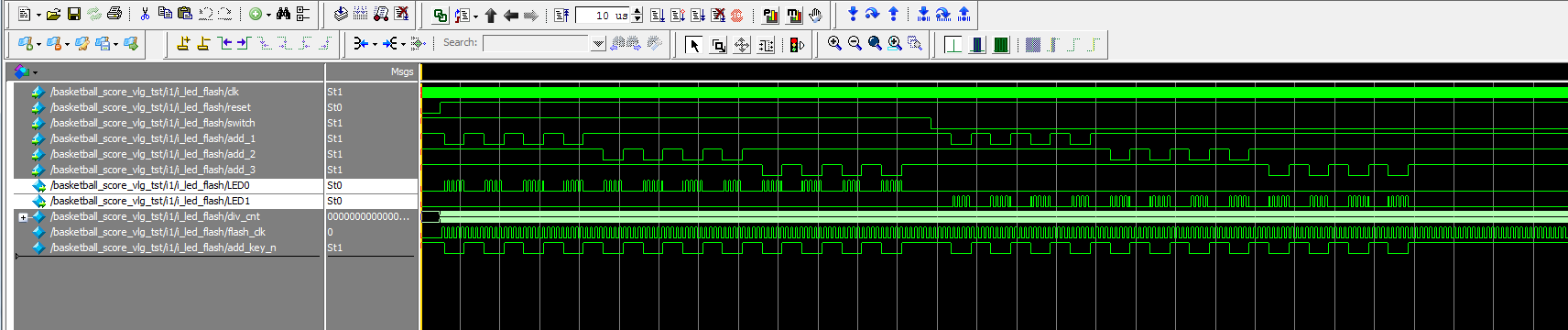This screenshot has height=330, width=1568.
Task: Select the i_led_flash/reset signal
Action: pyautogui.click(x=150, y=107)
